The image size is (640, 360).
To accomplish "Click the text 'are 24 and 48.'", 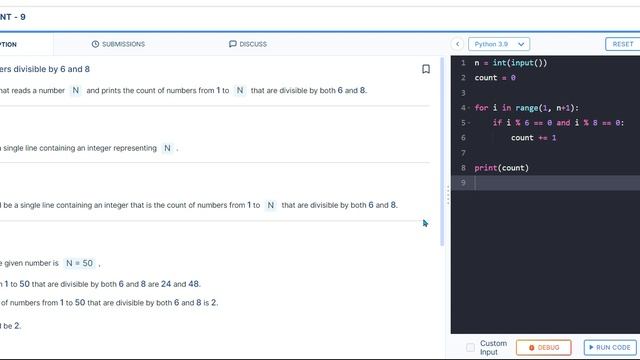I will coord(174,284).
